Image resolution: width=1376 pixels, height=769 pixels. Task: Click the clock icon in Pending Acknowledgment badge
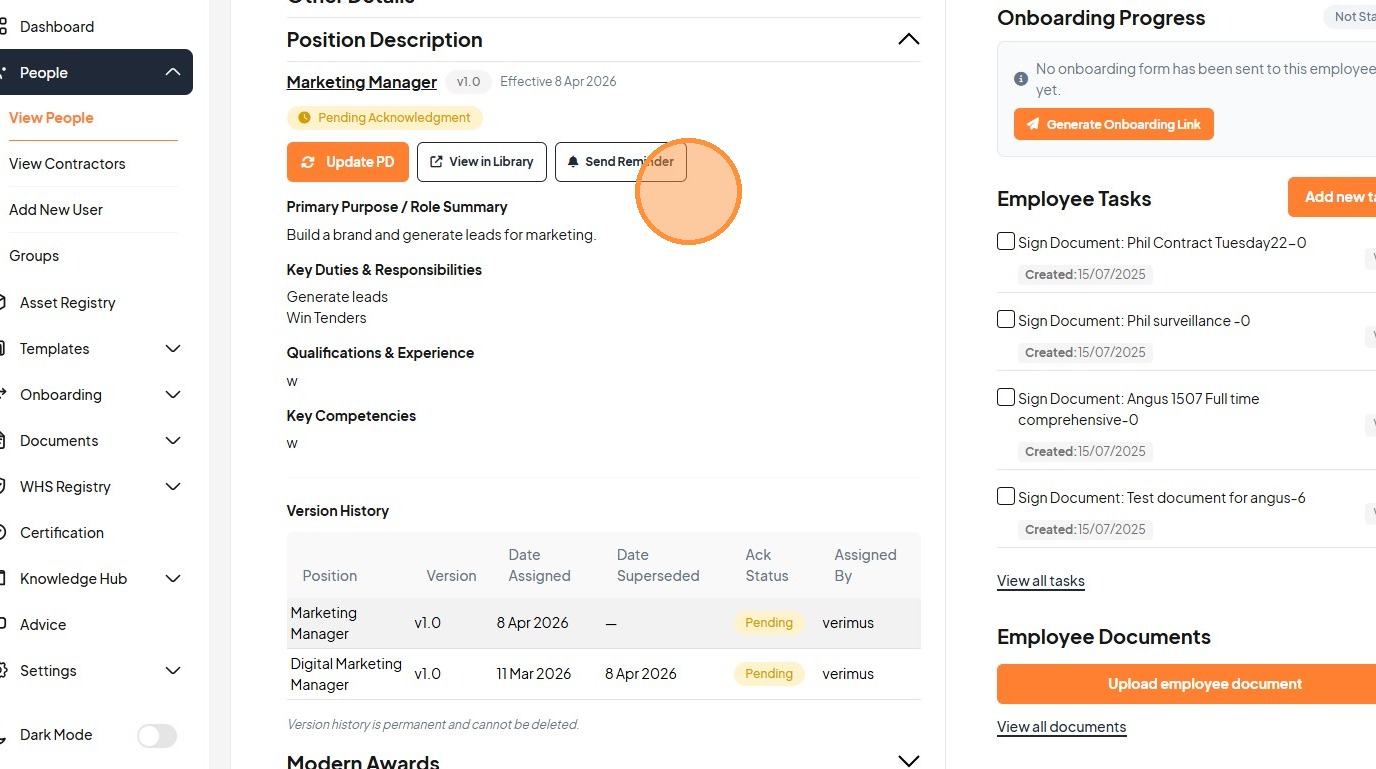point(305,118)
